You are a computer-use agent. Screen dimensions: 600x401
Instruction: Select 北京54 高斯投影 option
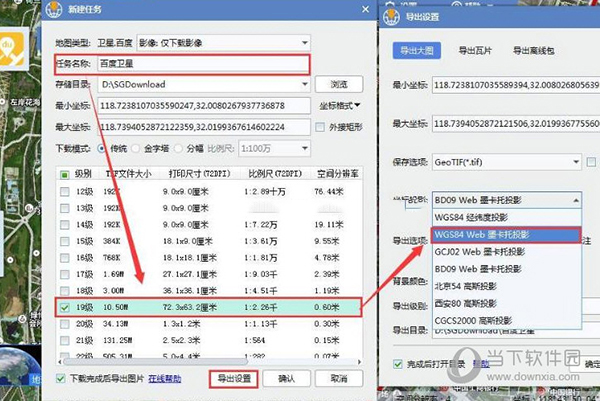click(507, 286)
